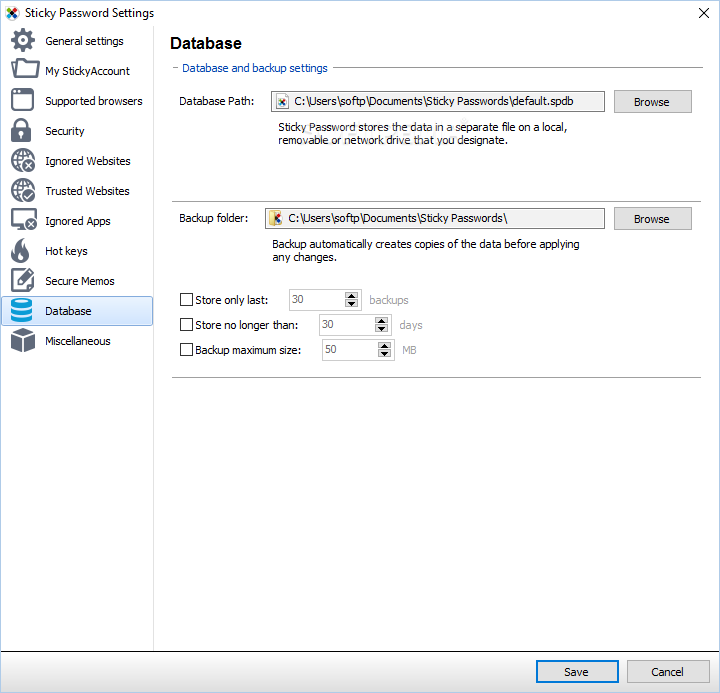Screen dimensions: 720x693
Task: Select the Database sidebar entry
Action: pyautogui.click(x=77, y=311)
